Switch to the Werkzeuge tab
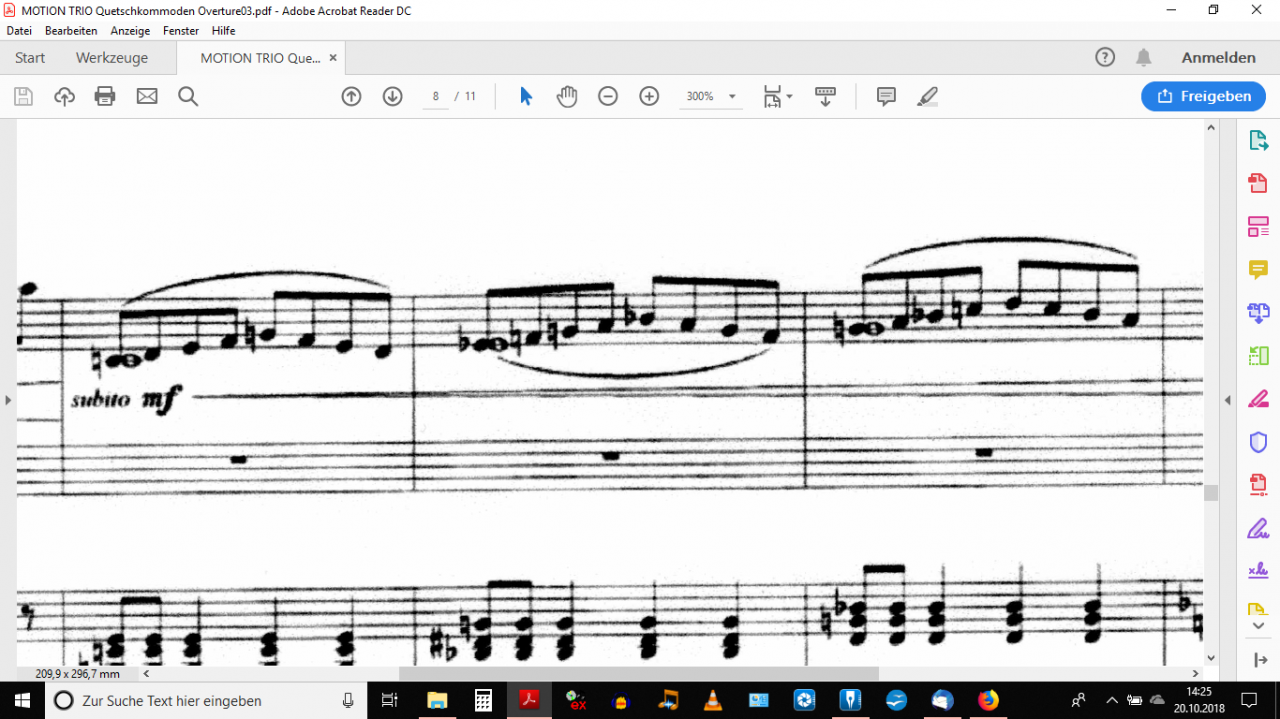The width and height of the screenshot is (1280, 719). pyautogui.click(x=112, y=58)
